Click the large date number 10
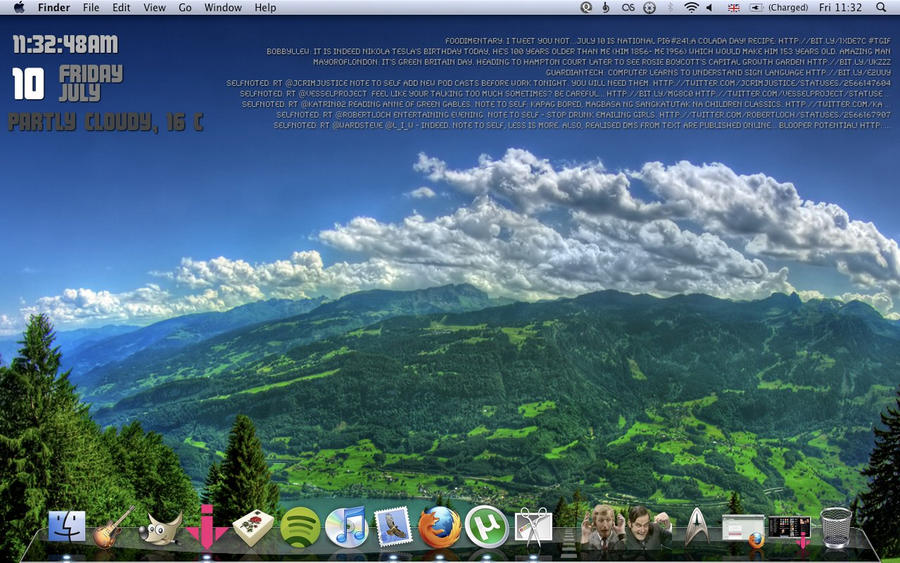The height and width of the screenshot is (563, 900). point(28,84)
